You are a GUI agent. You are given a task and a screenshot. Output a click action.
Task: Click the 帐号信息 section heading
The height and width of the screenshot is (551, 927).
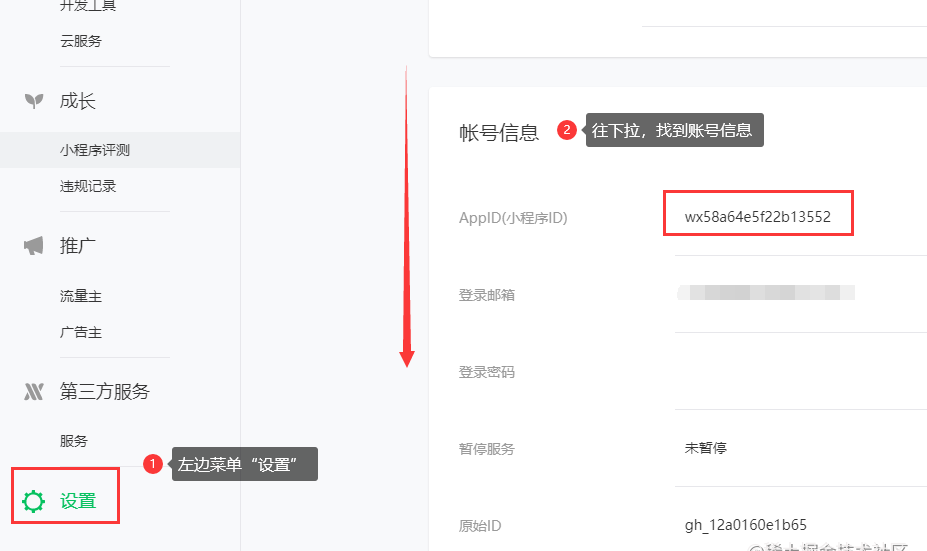(499, 132)
